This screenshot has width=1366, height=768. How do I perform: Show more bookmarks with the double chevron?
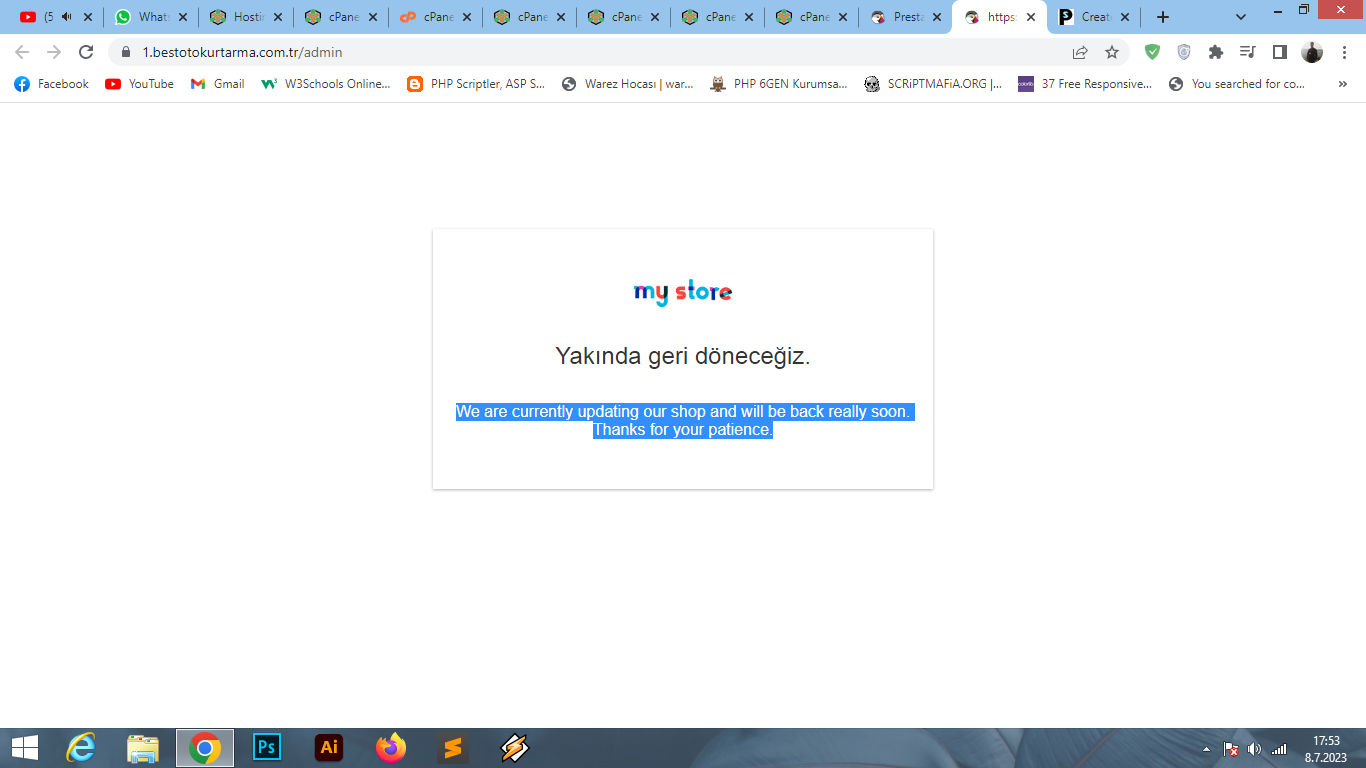[x=1342, y=84]
